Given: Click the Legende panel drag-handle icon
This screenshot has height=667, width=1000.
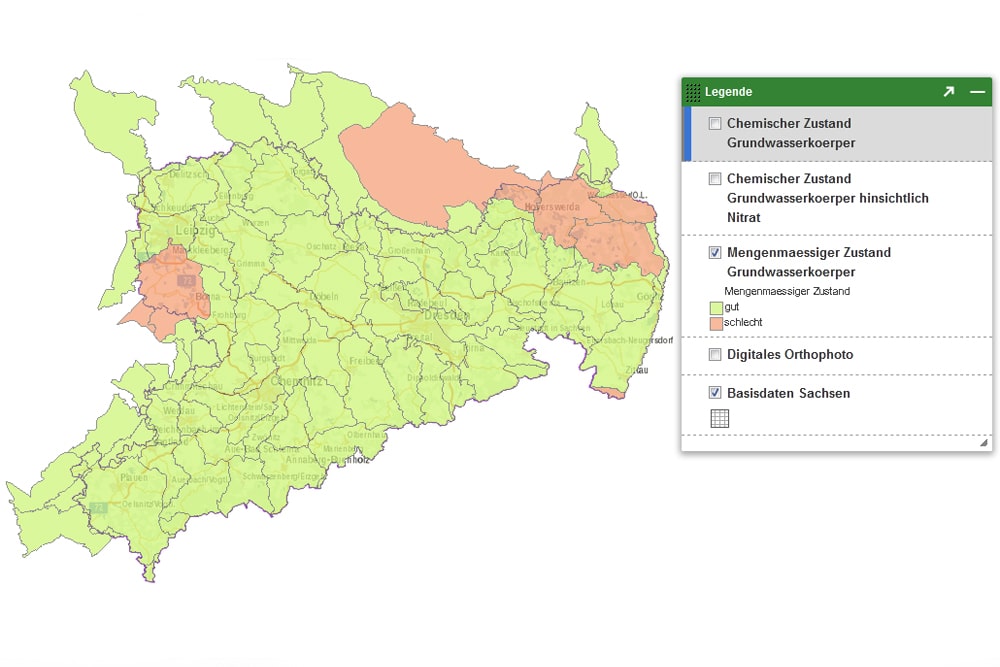Looking at the screenshot, I should (693, 92).
